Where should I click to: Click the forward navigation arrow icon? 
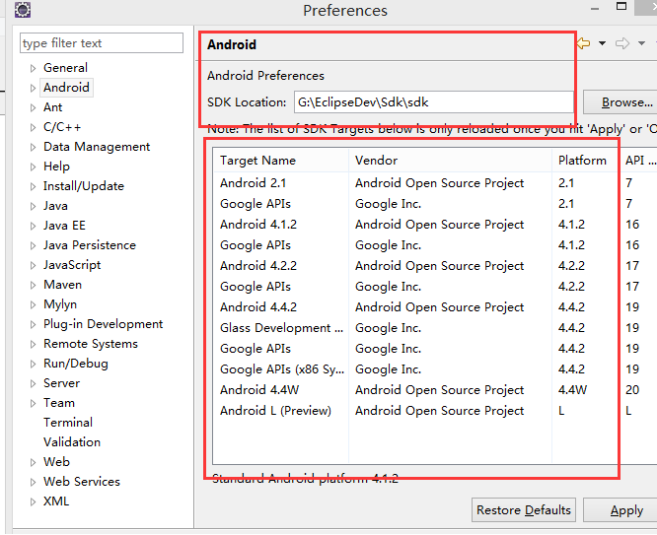click(x=622, y=43)
